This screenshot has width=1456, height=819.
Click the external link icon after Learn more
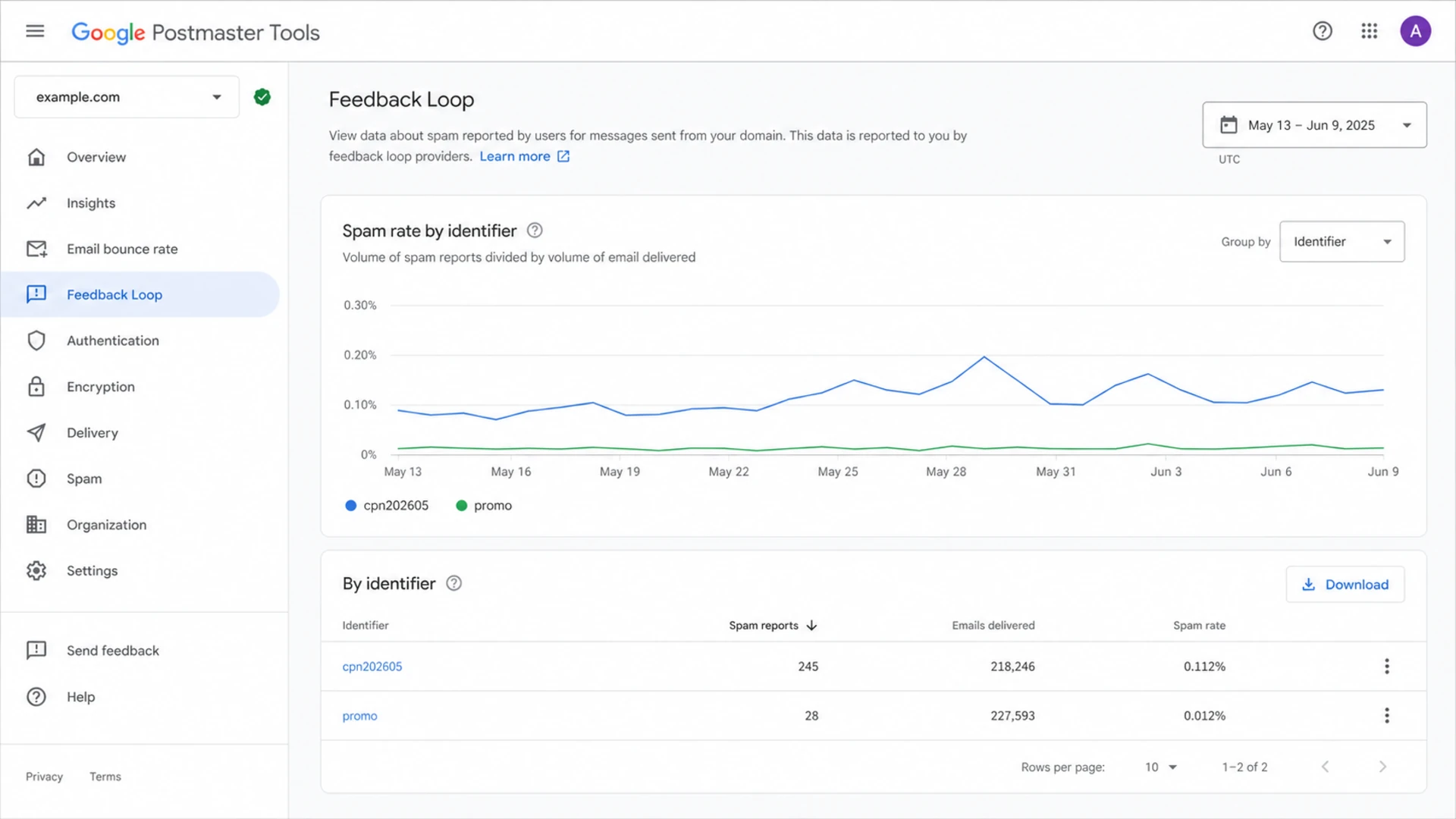[563, 156]
